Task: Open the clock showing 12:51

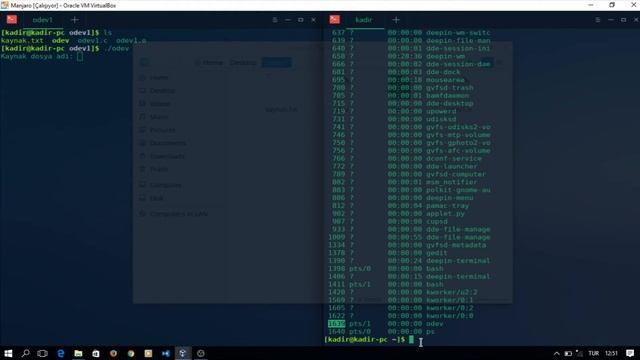Action: click(x=611, y=353)
